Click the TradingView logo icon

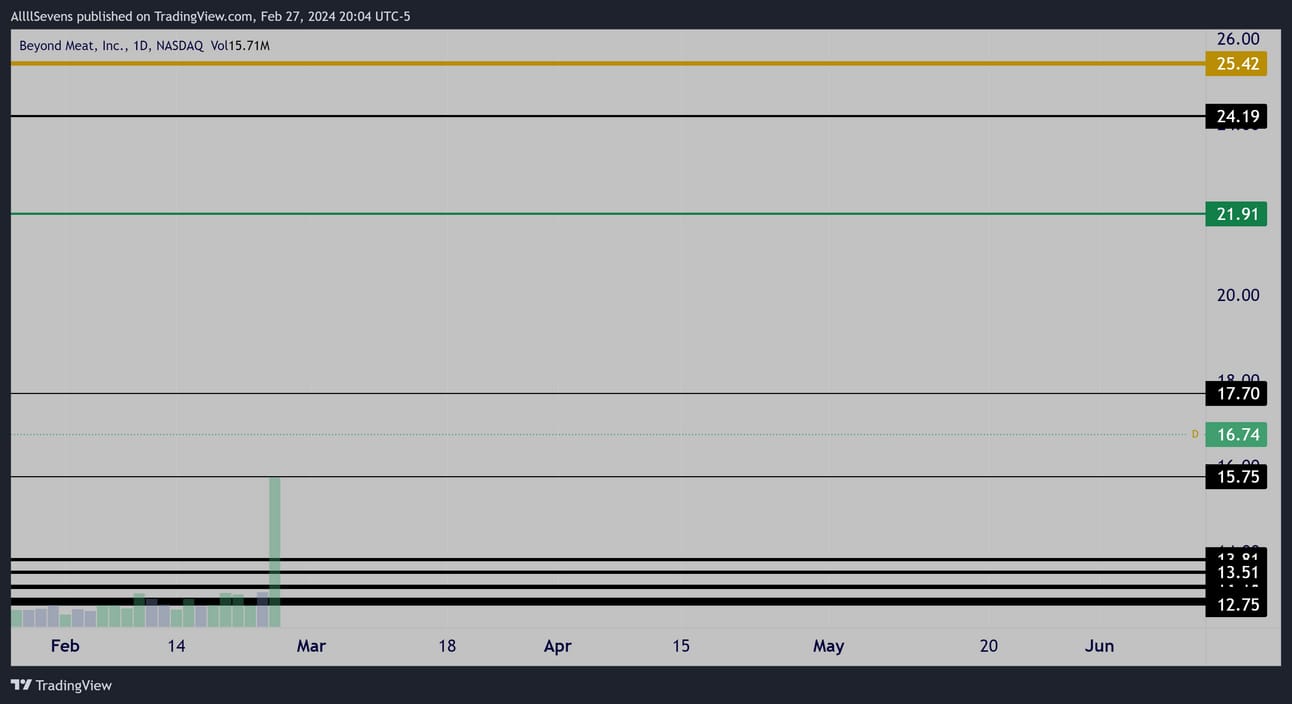click(x=20, y=685)
